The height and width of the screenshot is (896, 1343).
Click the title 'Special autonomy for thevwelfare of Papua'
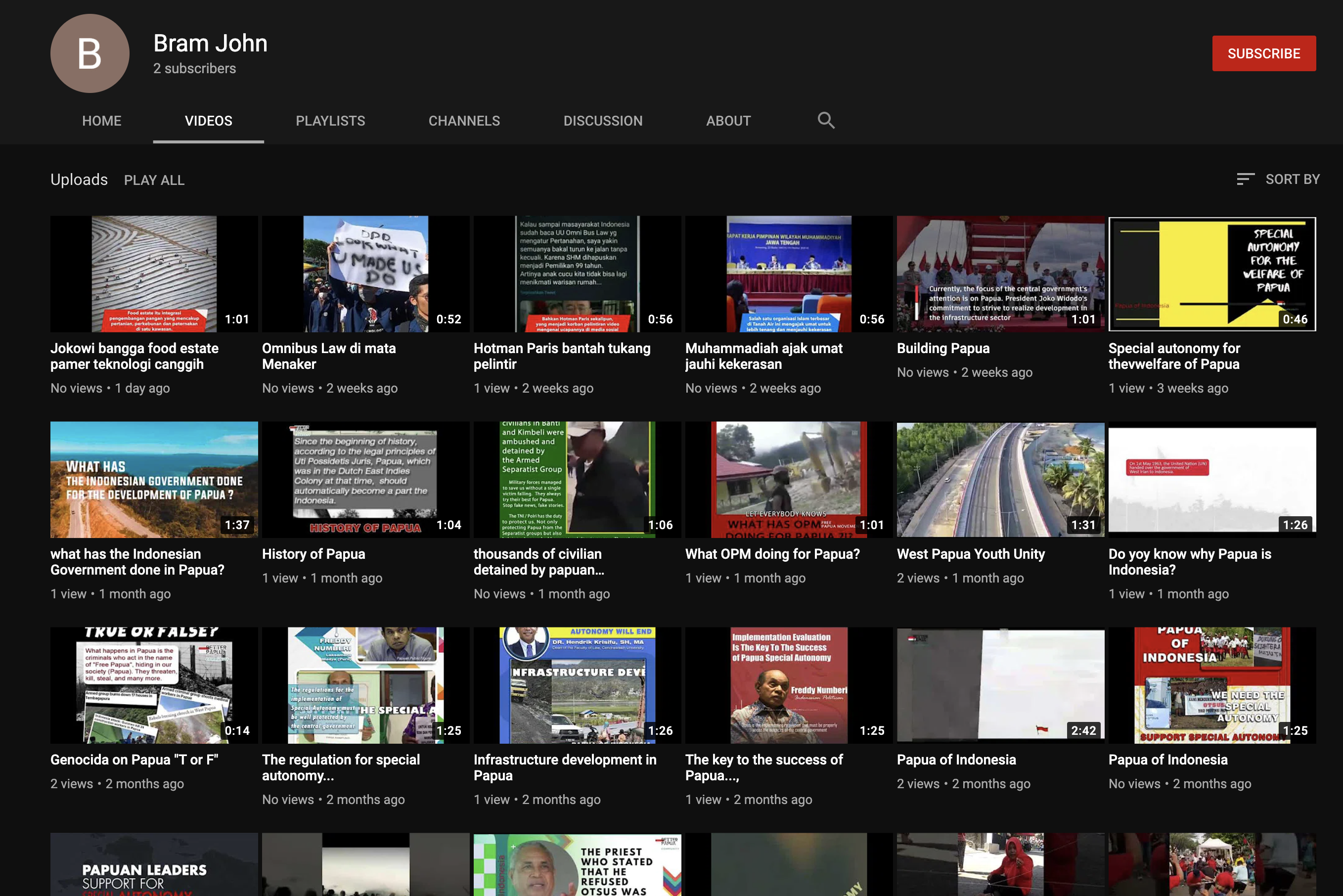pos(1174,356)
